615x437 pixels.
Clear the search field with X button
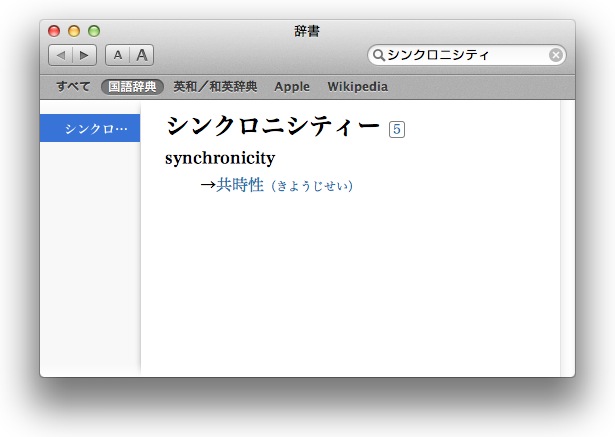[556, 55]
